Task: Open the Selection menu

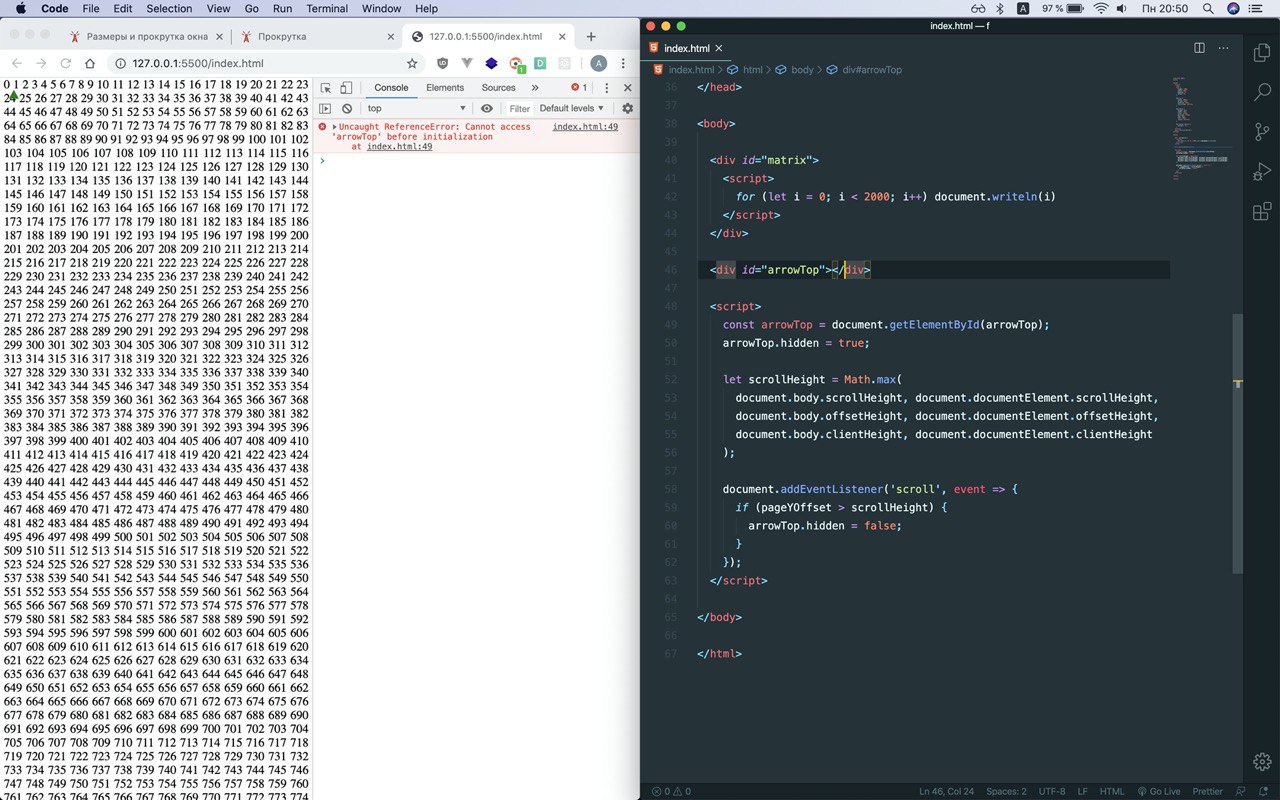Action: 169,9
